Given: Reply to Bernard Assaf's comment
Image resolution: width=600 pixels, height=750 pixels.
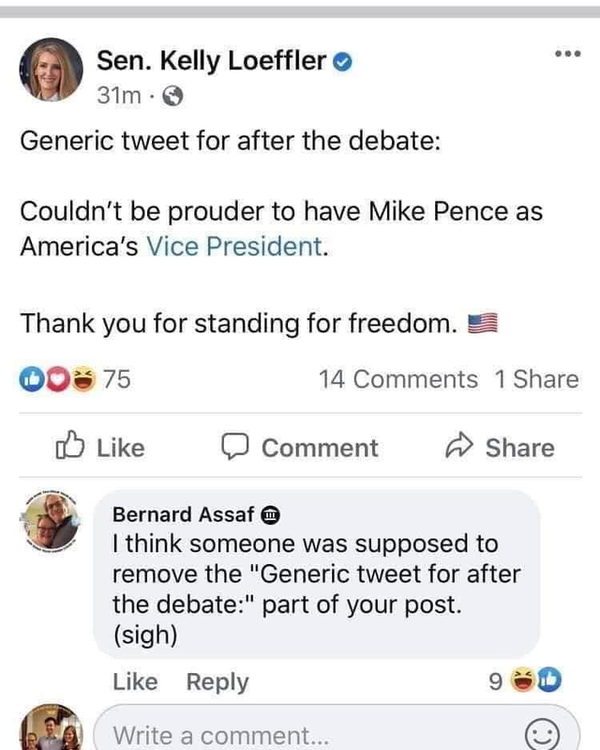Looking at the screenshot, I should [217, 682].
